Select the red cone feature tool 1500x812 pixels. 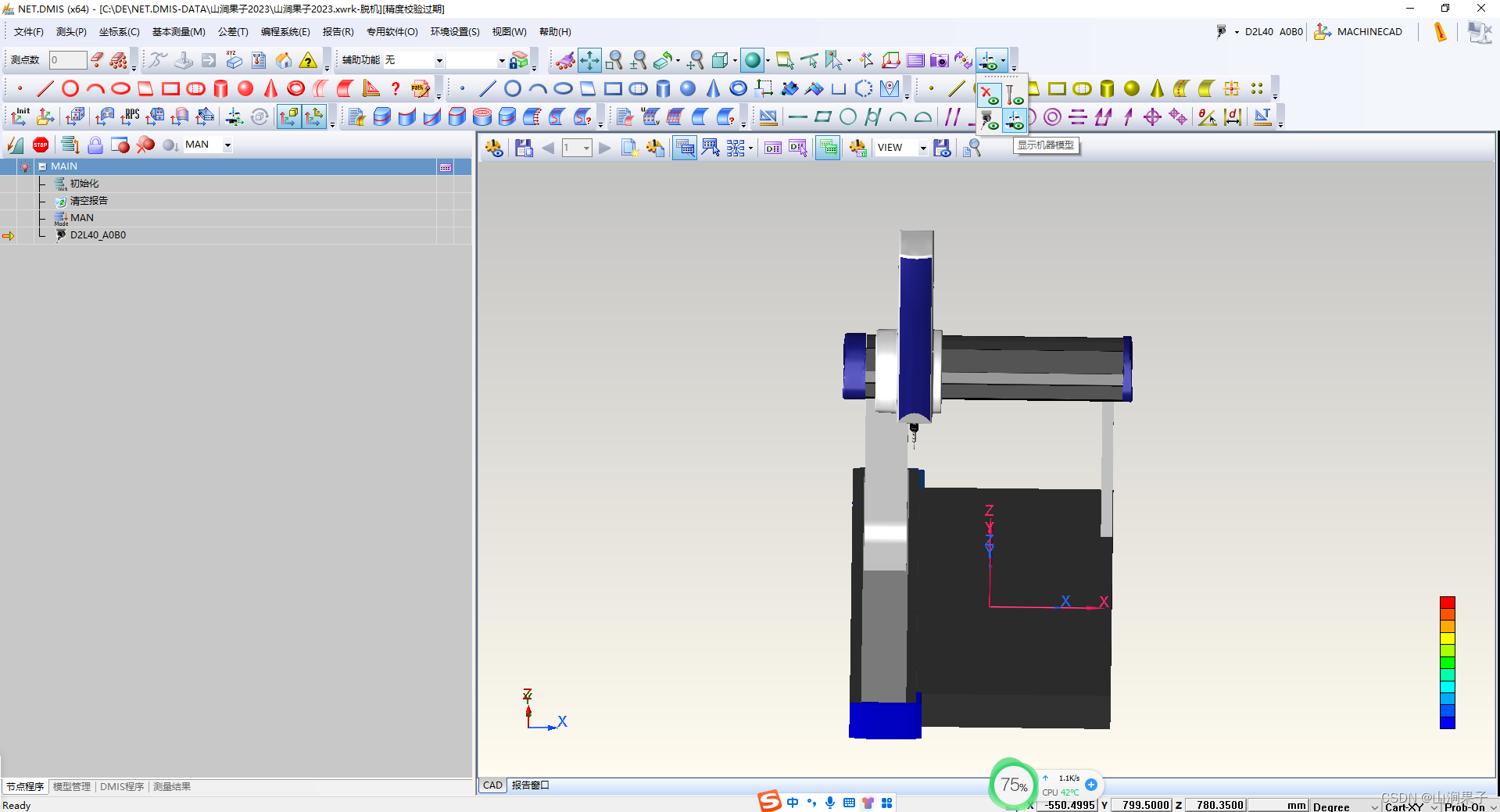coord(270,88)
